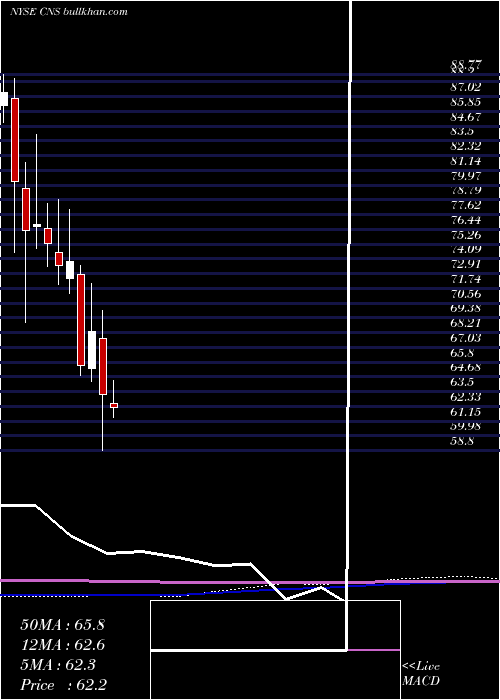Viewport: 500px width, 700px height.
Task: Click the 72.91 price axis label
Action: (466, 264)
